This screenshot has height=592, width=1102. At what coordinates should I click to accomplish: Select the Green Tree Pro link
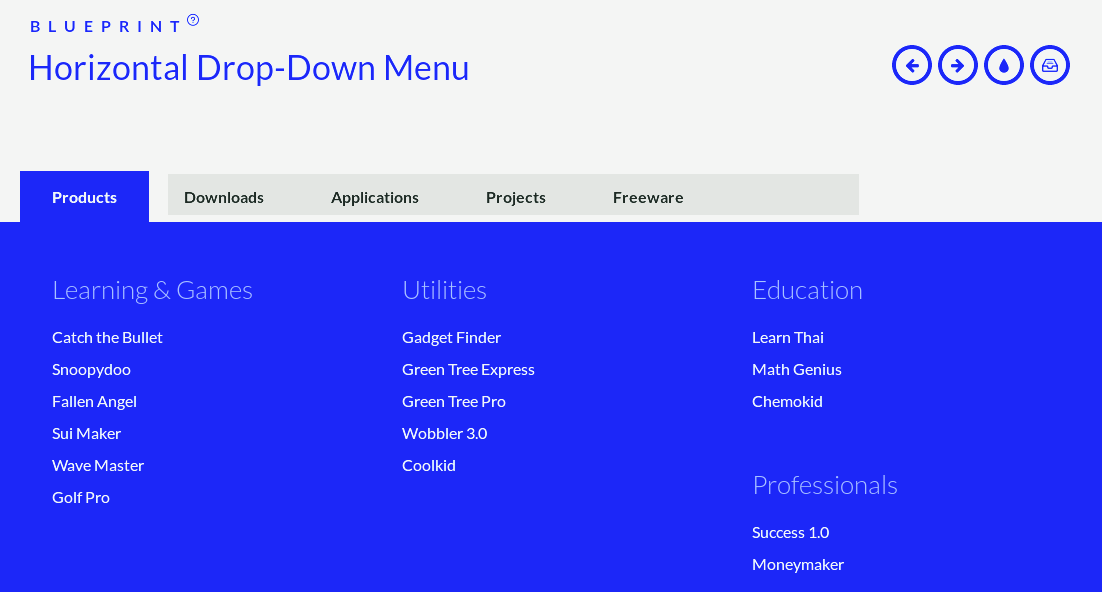(453, 401)
